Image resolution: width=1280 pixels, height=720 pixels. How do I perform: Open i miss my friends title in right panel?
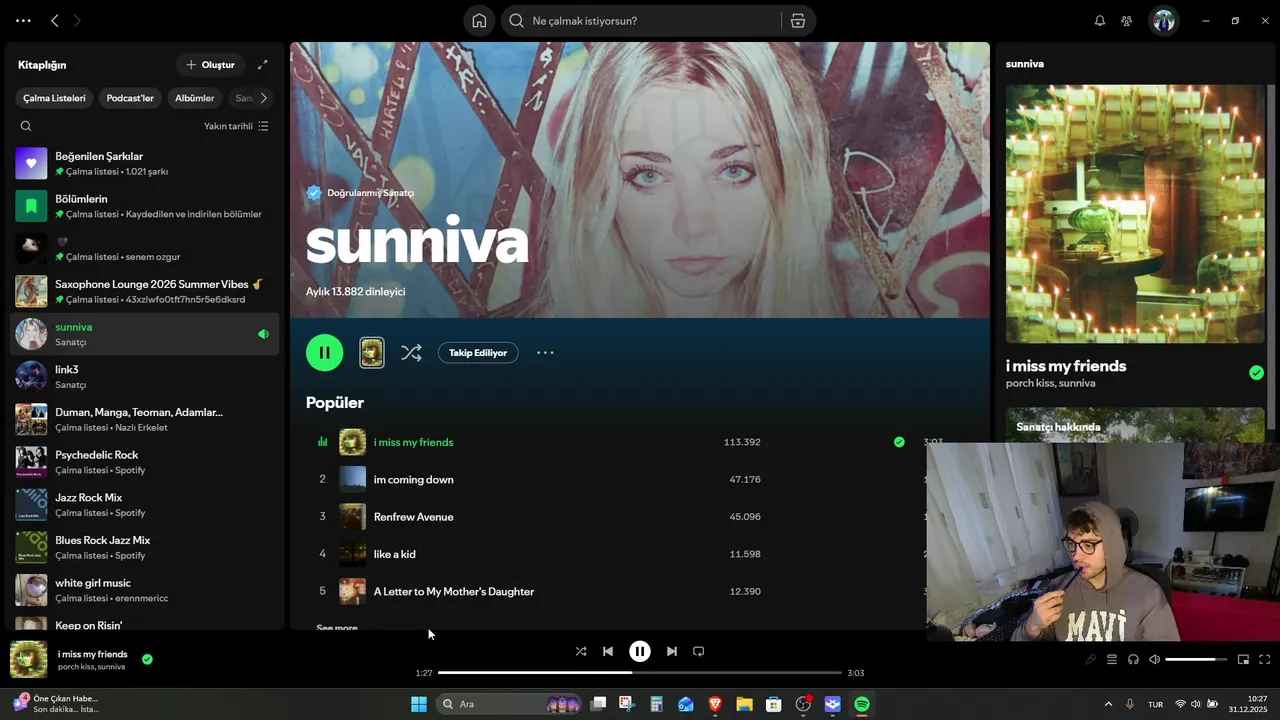[1066, 366]
